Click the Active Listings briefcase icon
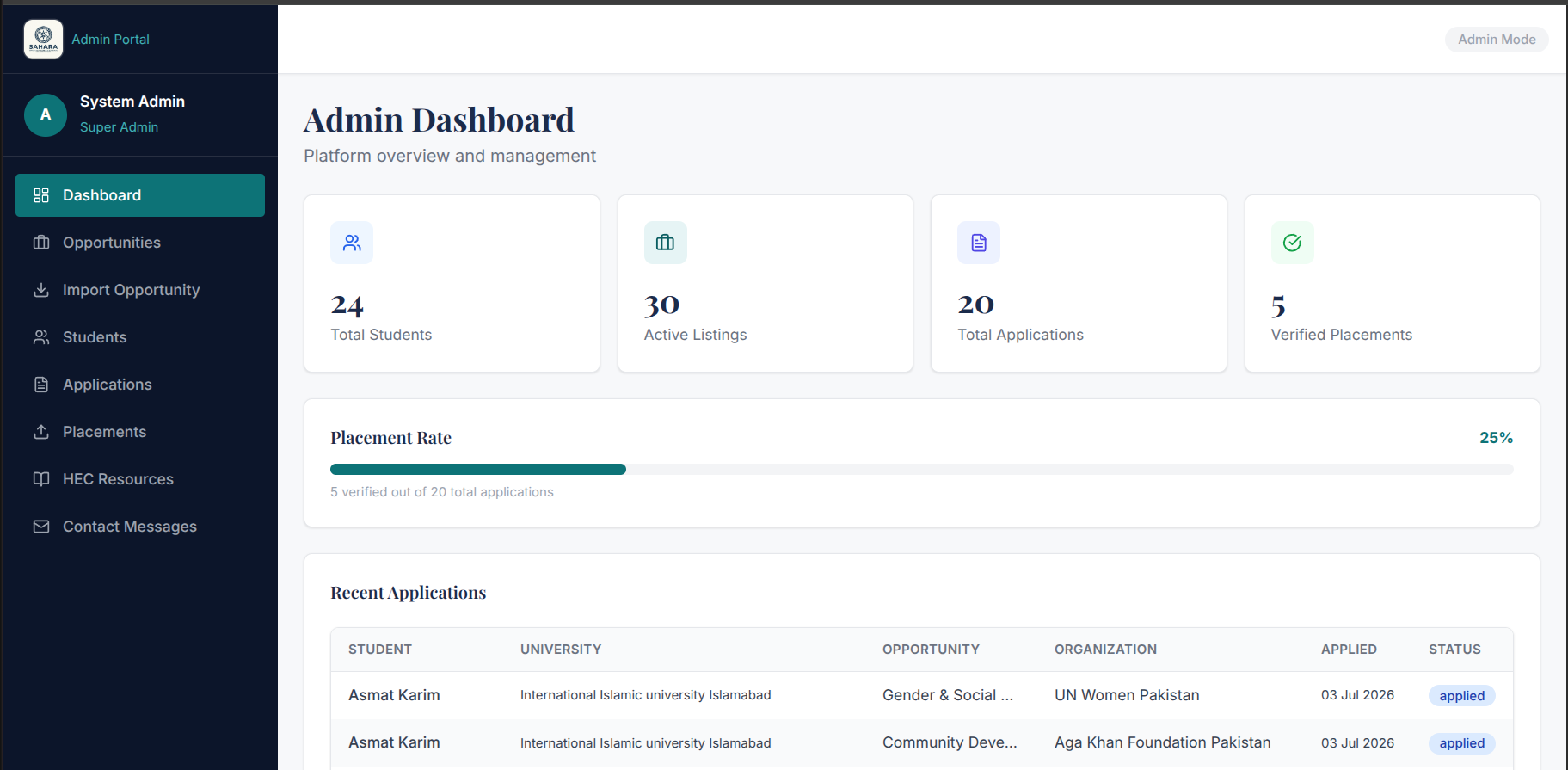 [x=666, y=243]
